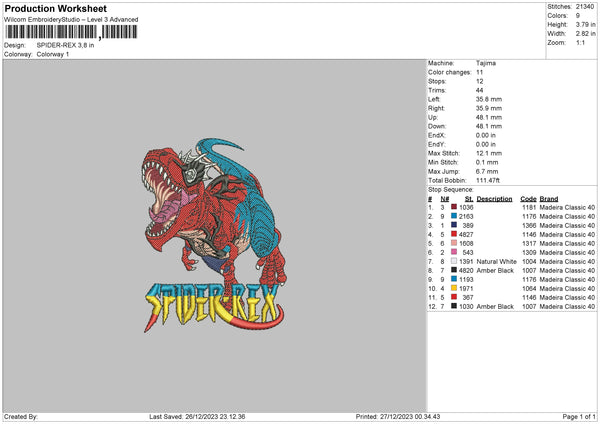Image resolution: width=600 pixels, height=424 pixels.
Task: Click the Spider-Rex embroidery design preview
Action: click(x=214, y=235)
